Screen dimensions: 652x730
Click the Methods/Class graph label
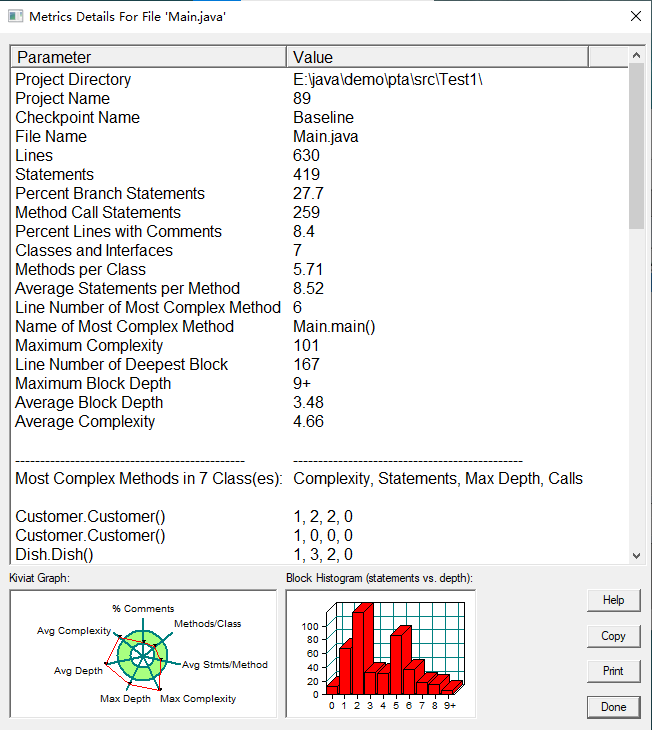tap(208, 624)
